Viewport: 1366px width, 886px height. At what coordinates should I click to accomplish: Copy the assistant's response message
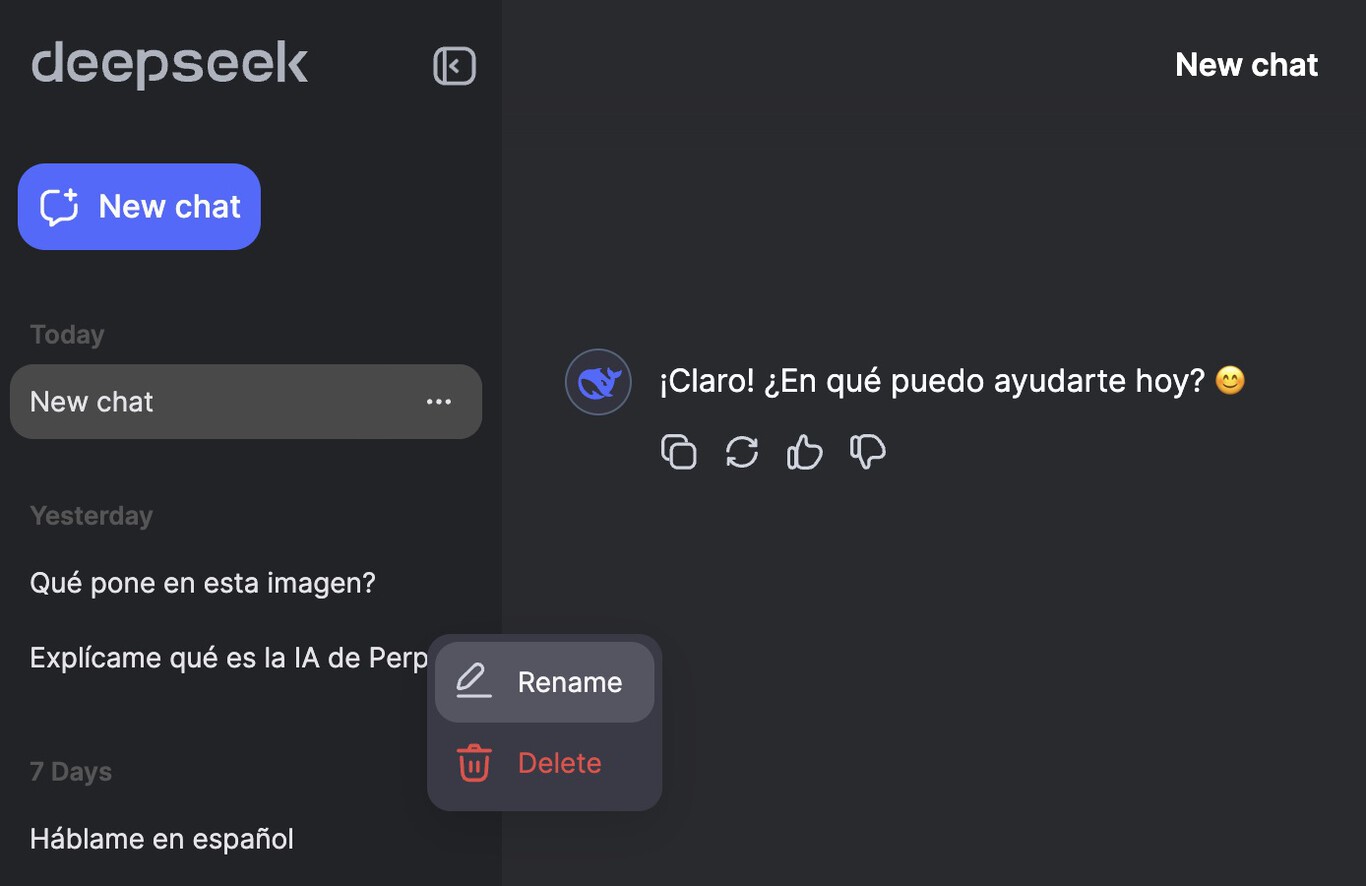679,452
